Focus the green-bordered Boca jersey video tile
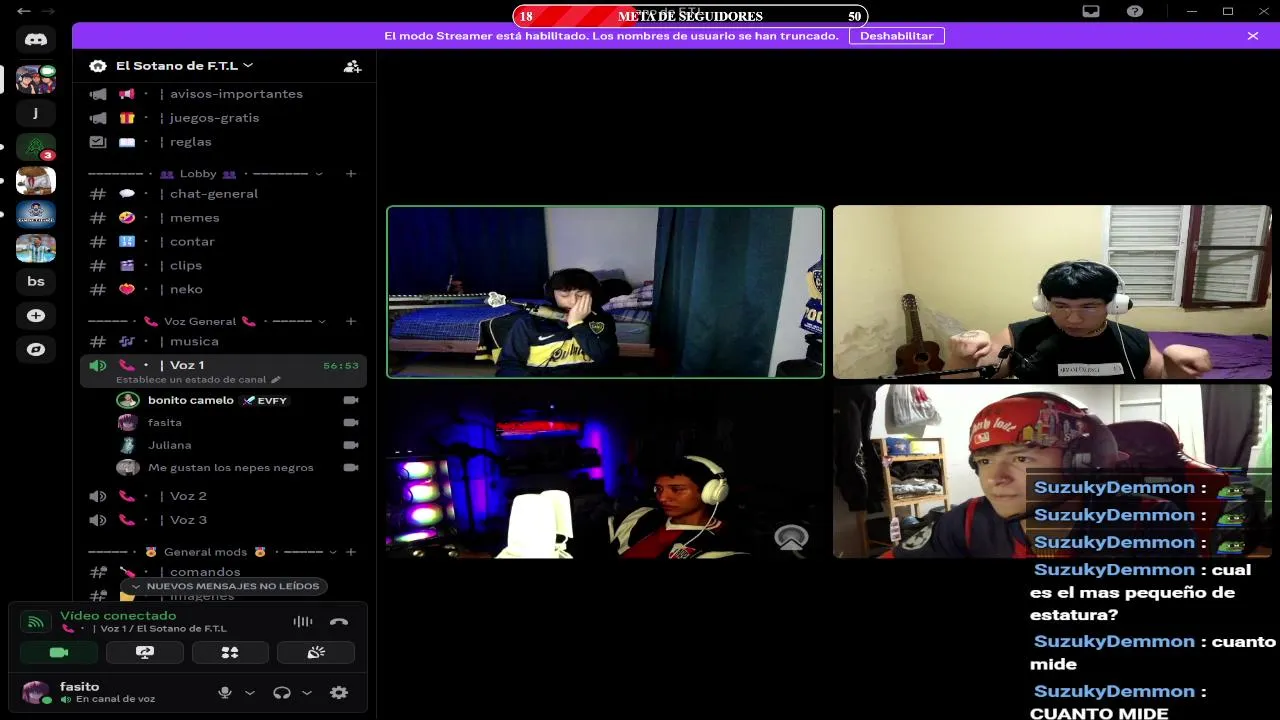Viewport: 1280px width, 720px height. pos(605,292)
